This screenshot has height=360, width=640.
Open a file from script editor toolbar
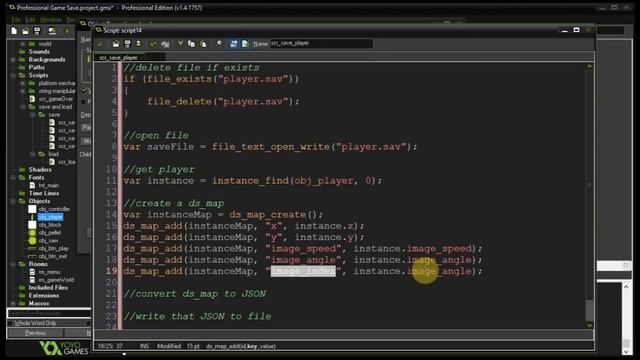(x=116, y=44)
